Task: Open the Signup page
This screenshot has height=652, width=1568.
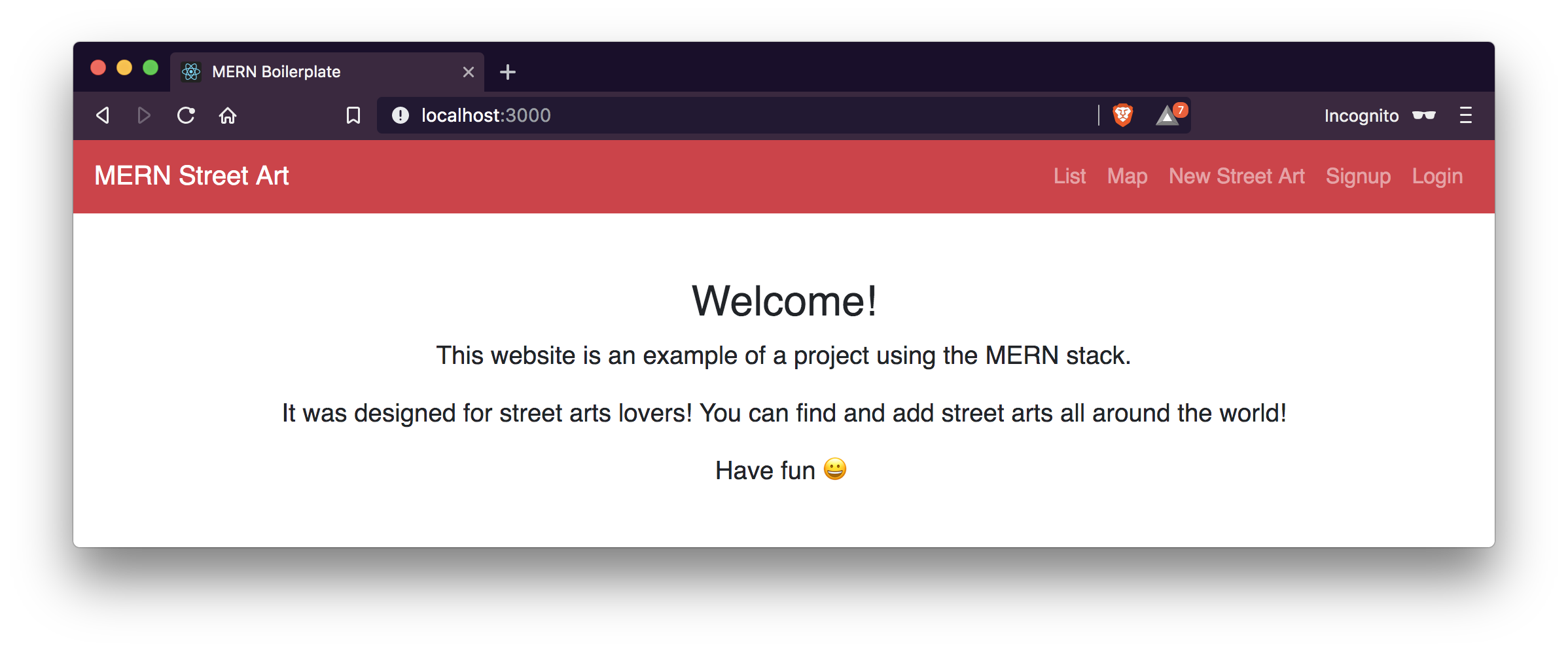Action: point(1358,177)
